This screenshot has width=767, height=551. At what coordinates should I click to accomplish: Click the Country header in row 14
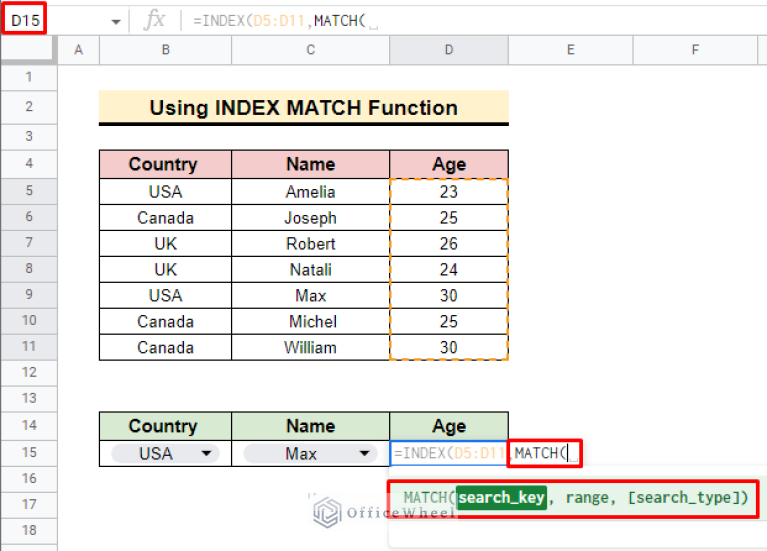click(x=165, y=426)
